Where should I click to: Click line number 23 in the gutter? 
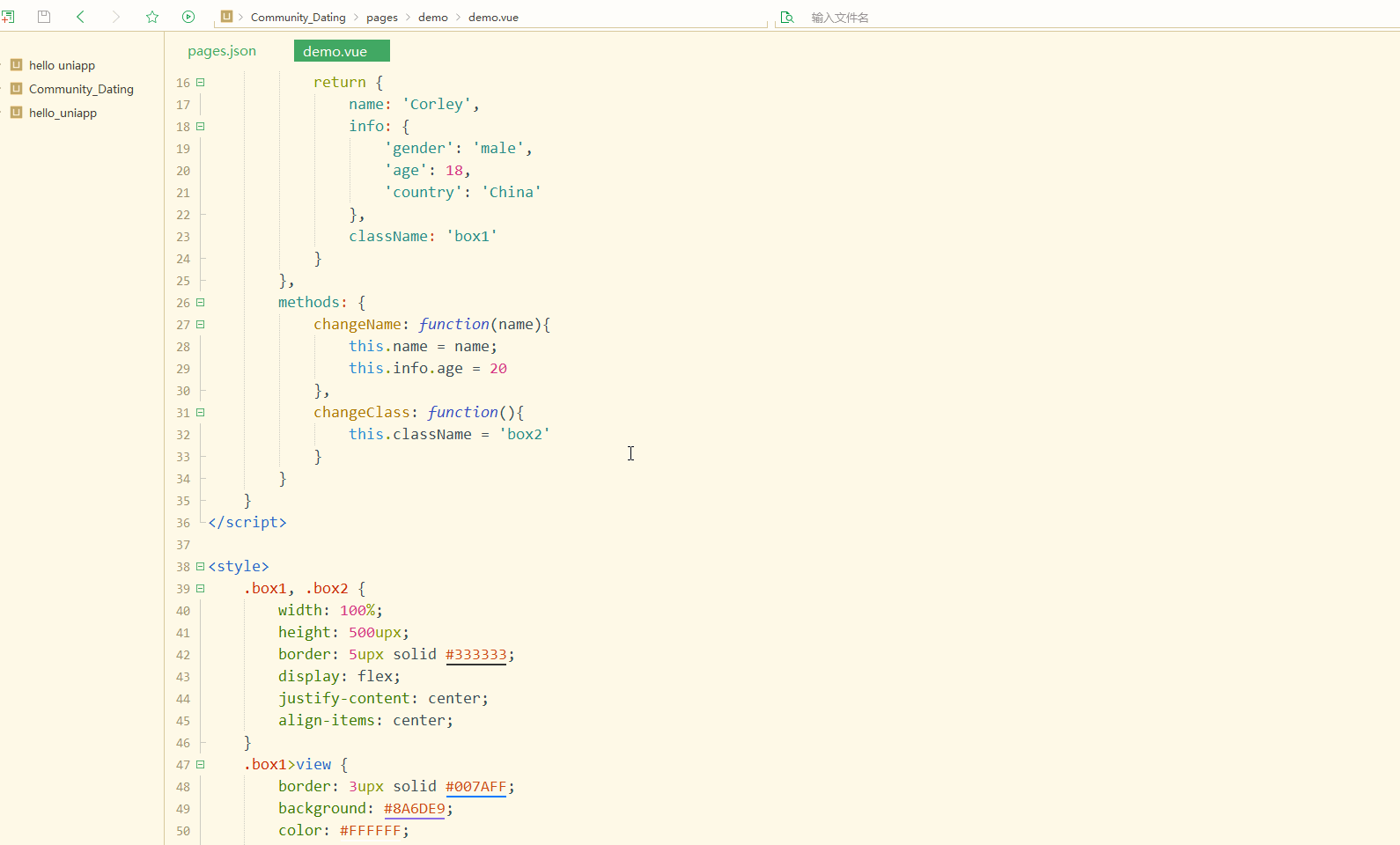coord(183,237)
